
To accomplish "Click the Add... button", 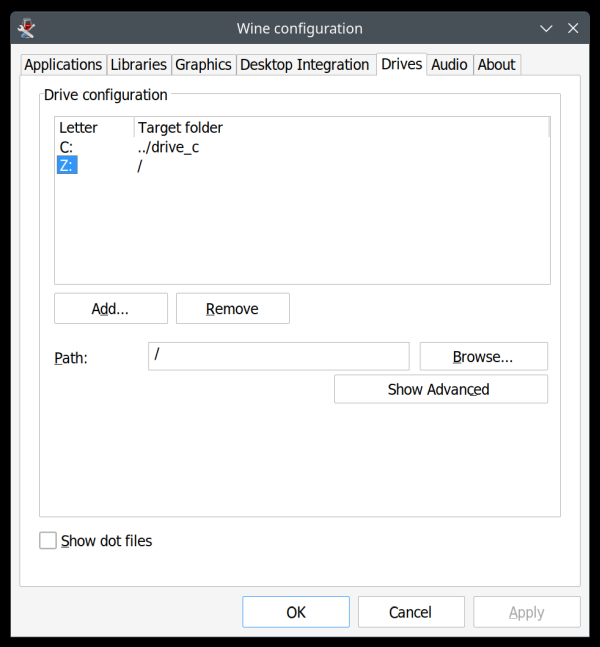I will point(111,308).
